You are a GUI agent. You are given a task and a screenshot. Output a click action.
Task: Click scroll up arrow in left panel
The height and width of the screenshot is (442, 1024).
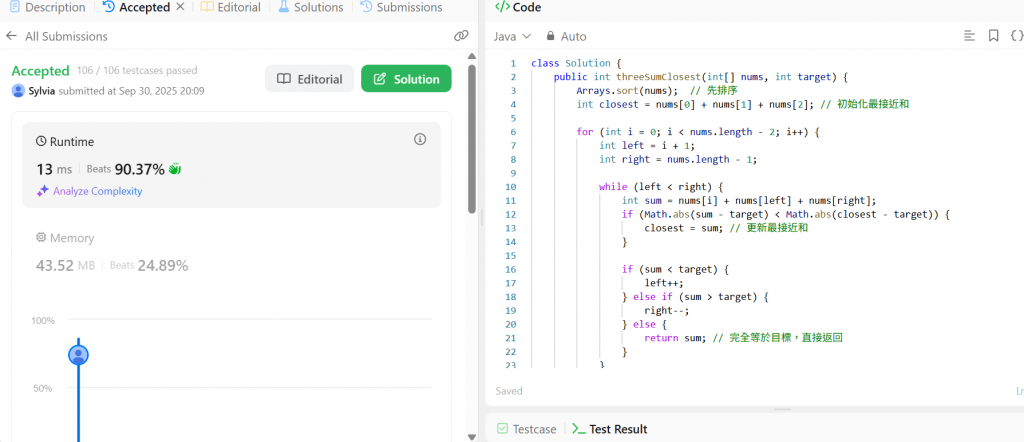[472, 57]
